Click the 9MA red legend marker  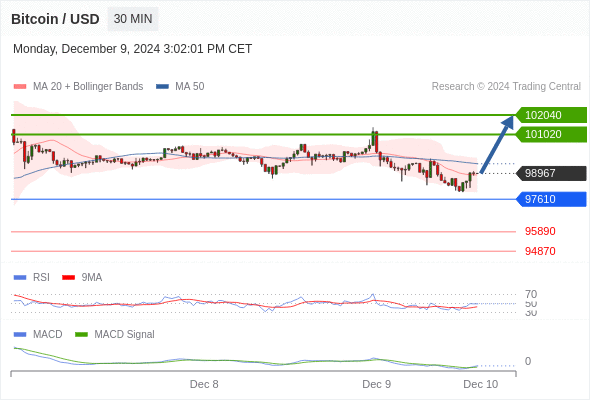click(x=68, y=278)
